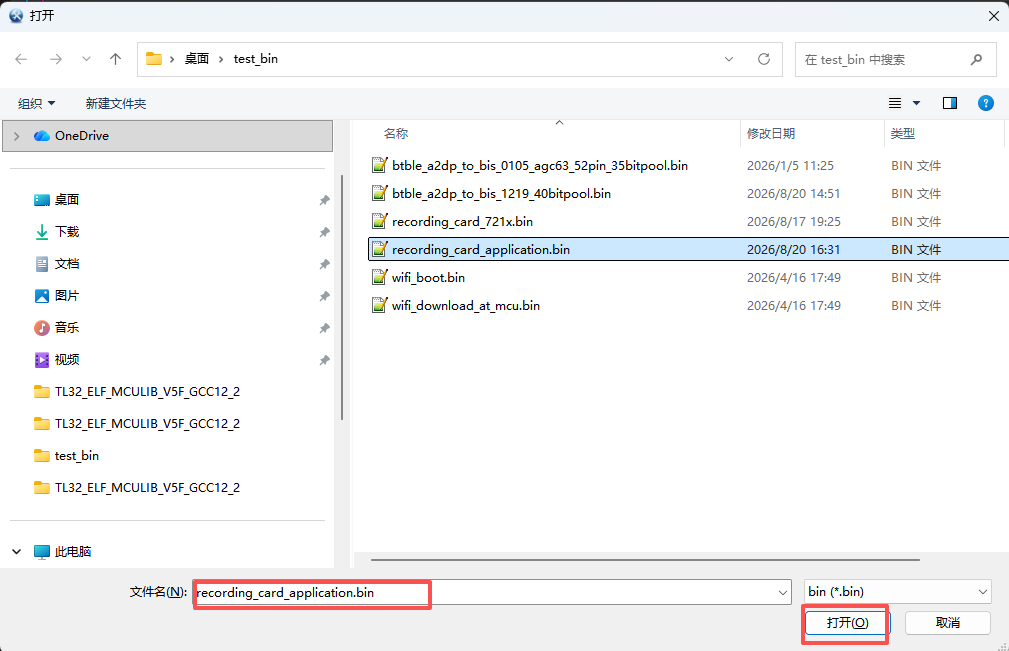Select the OneDrive cloud icon
This screenshot has width=1009, height=651.
coord(42,136)
